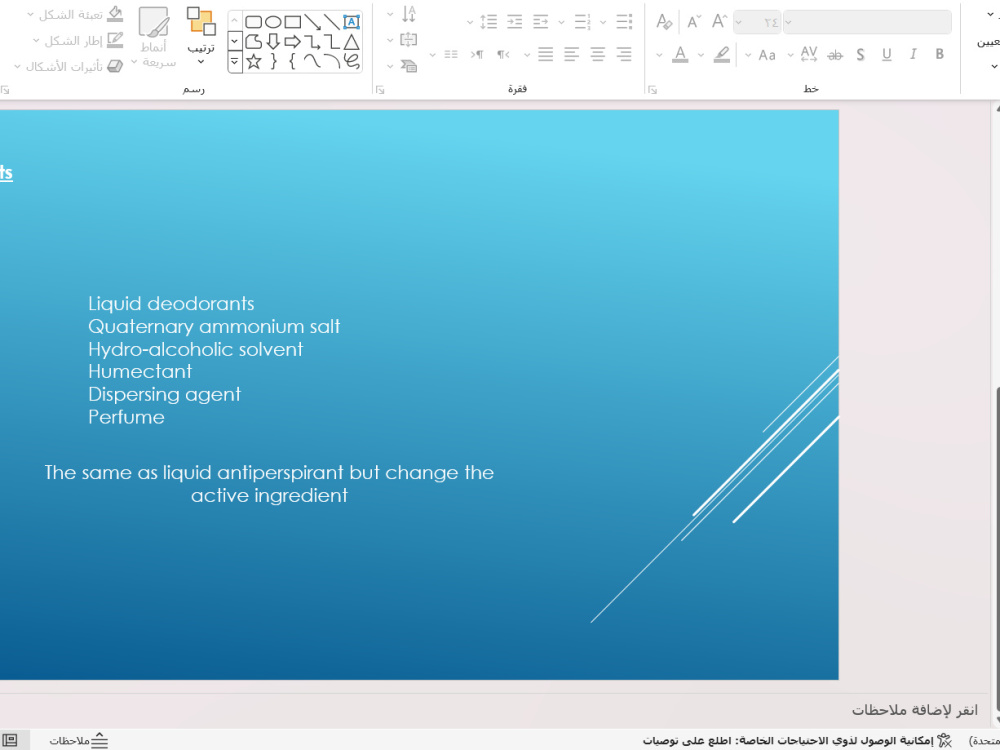Image resolution: width=1000 pixels, height=750 pixels.
Task: Select the Oval shape
Action: (273, 22)
